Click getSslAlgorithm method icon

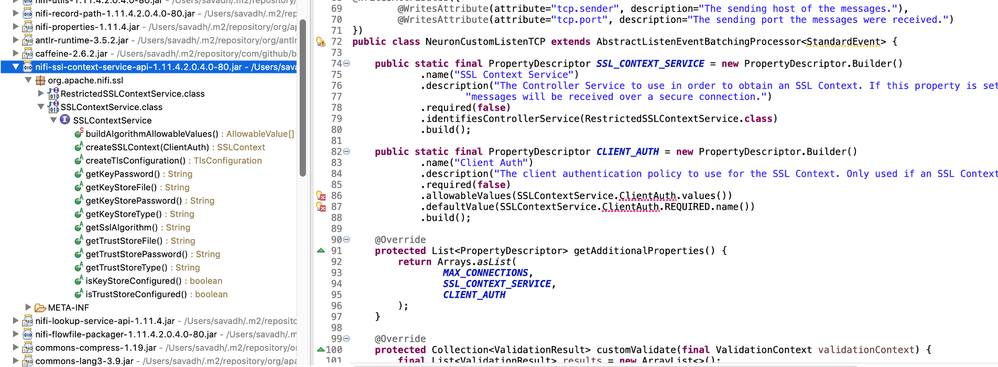pos(78,227)
